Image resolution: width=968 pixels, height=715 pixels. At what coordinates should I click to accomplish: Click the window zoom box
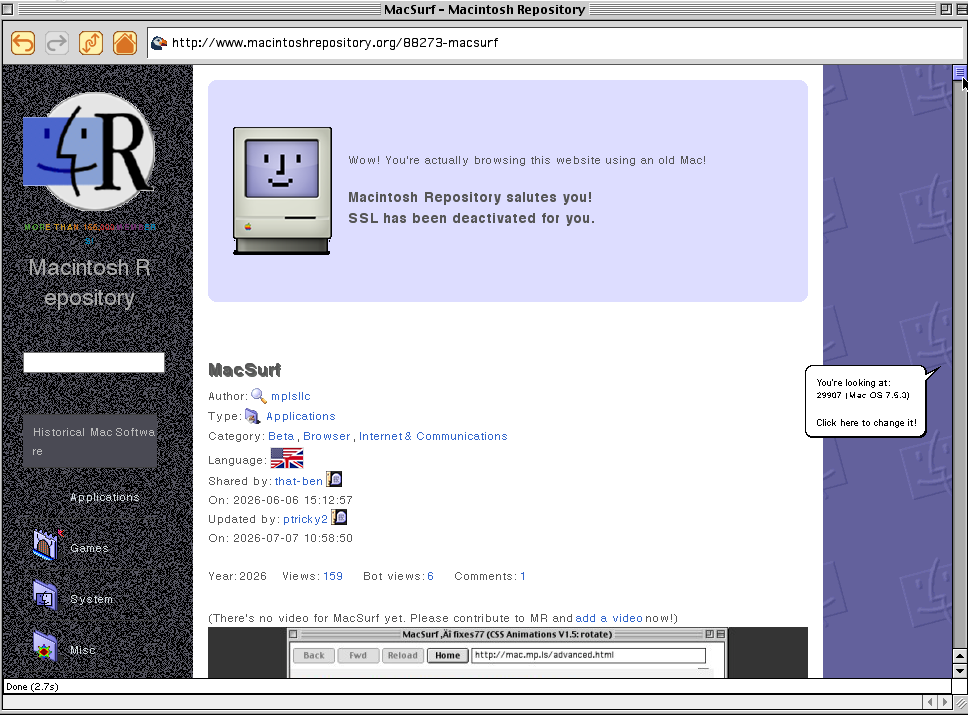click(946, 9)
